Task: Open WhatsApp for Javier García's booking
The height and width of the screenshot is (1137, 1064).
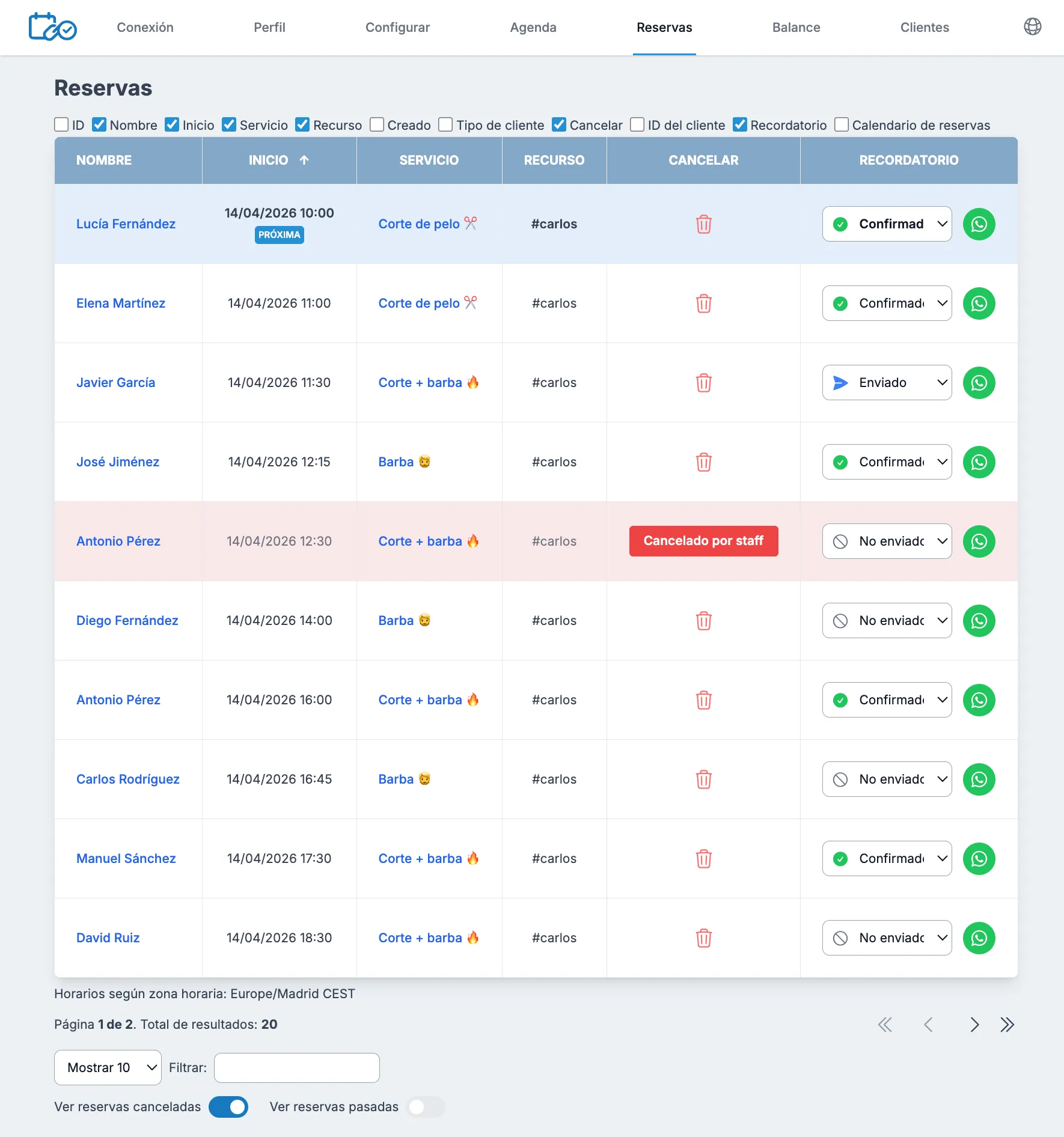Action: point(979,383)
